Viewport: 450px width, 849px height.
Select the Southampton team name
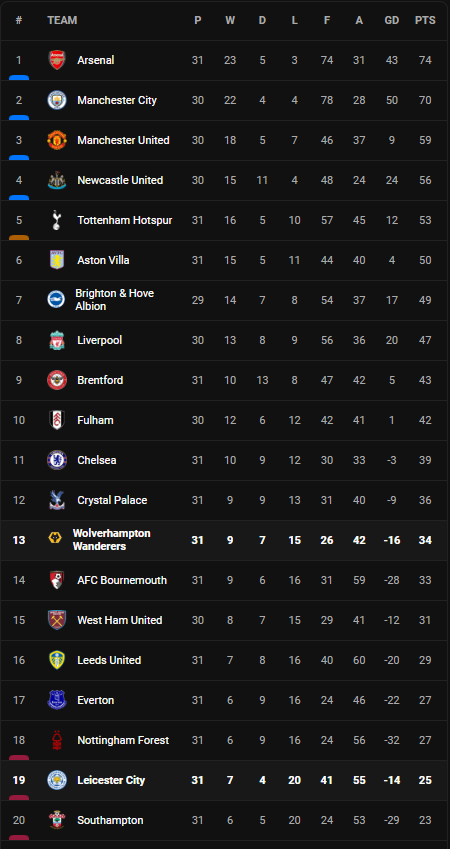click(110, 820)
